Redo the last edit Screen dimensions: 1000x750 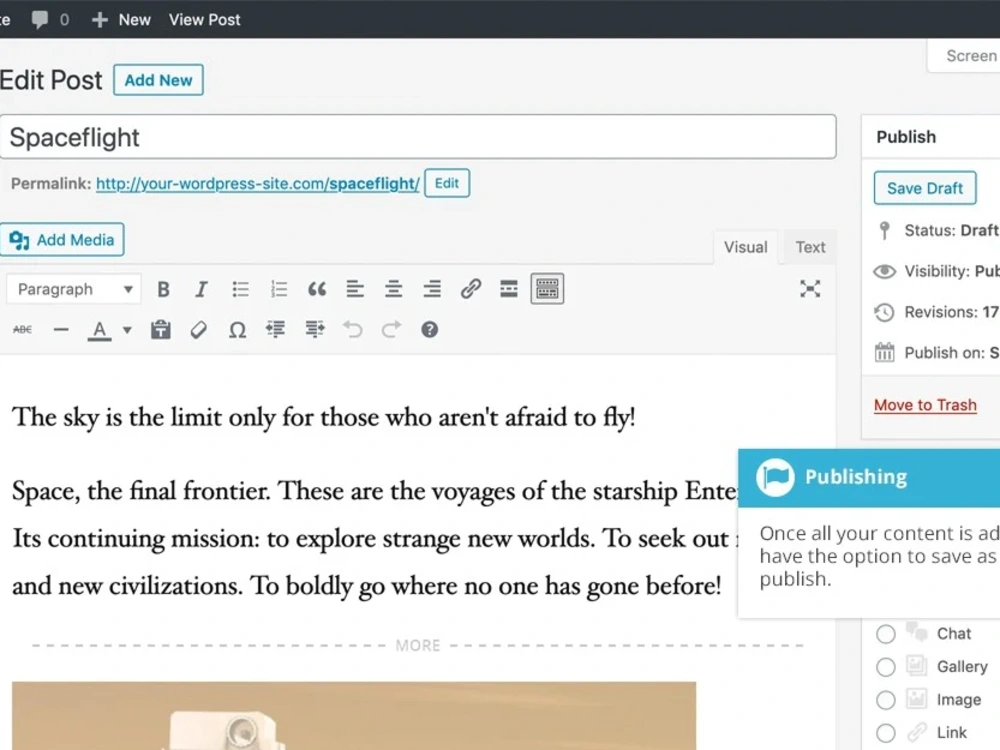tap(391, 330)
